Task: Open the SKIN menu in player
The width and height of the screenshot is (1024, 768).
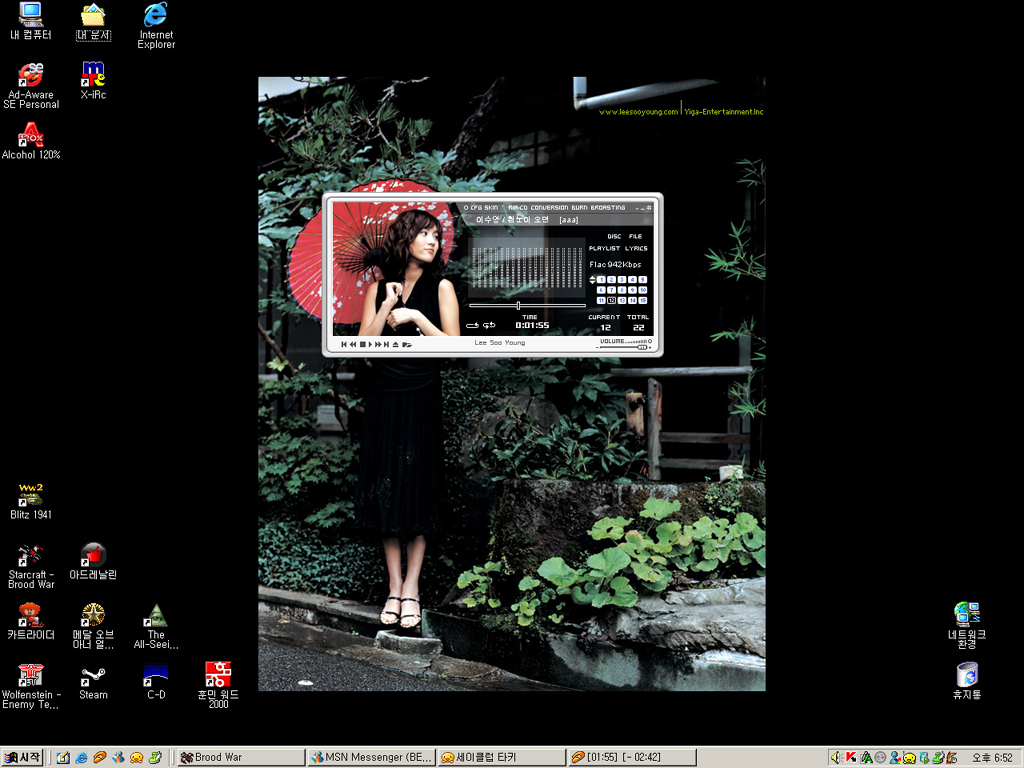Action: tap(491, 208)
